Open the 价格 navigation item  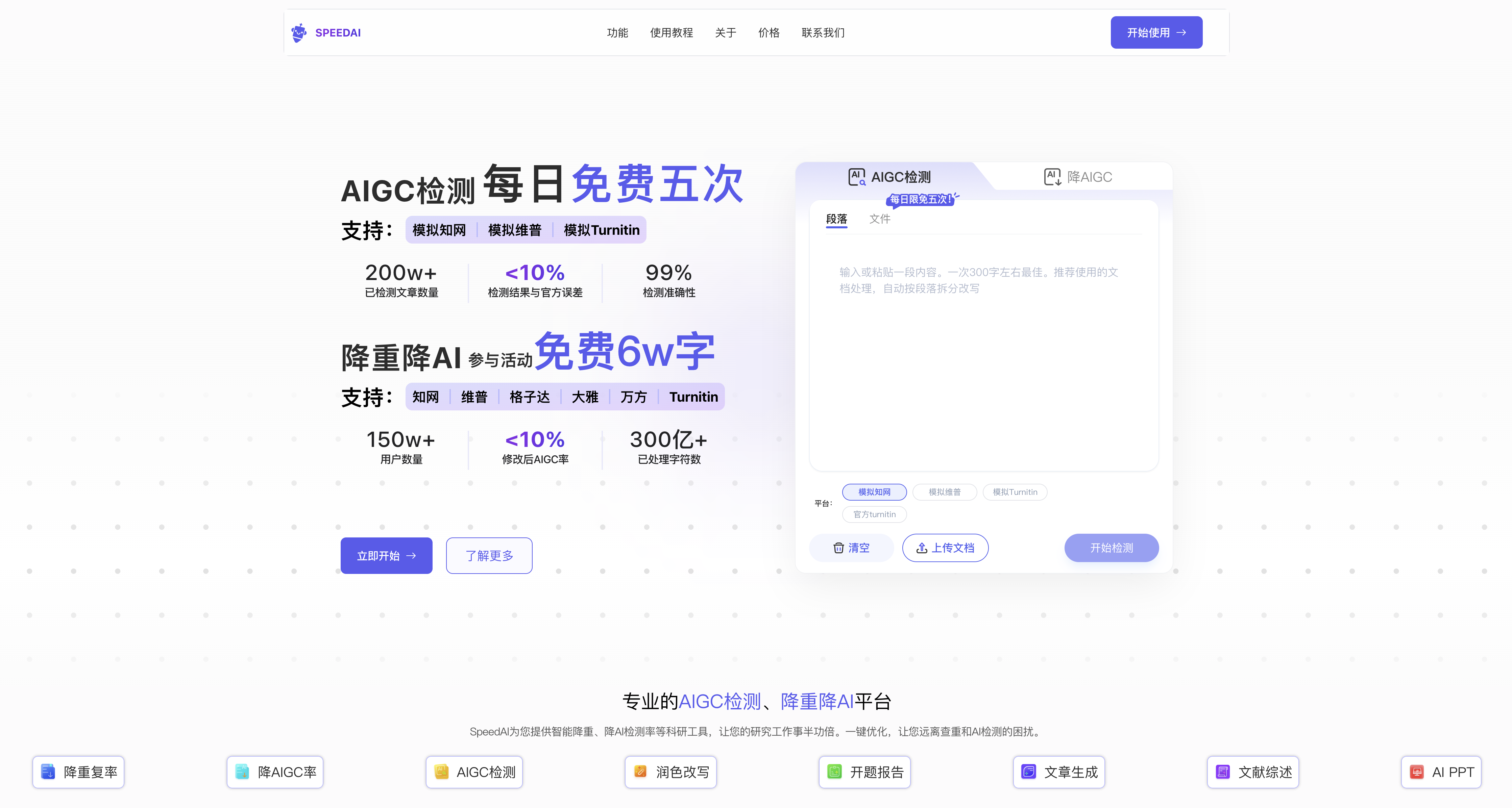point(768,33)
